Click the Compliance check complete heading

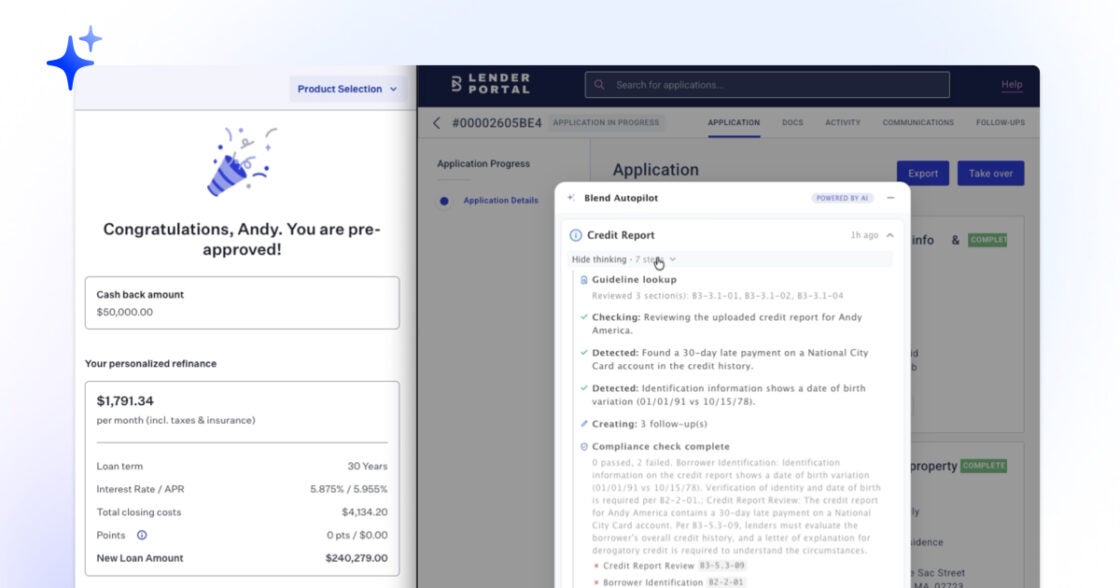(661, 447)
